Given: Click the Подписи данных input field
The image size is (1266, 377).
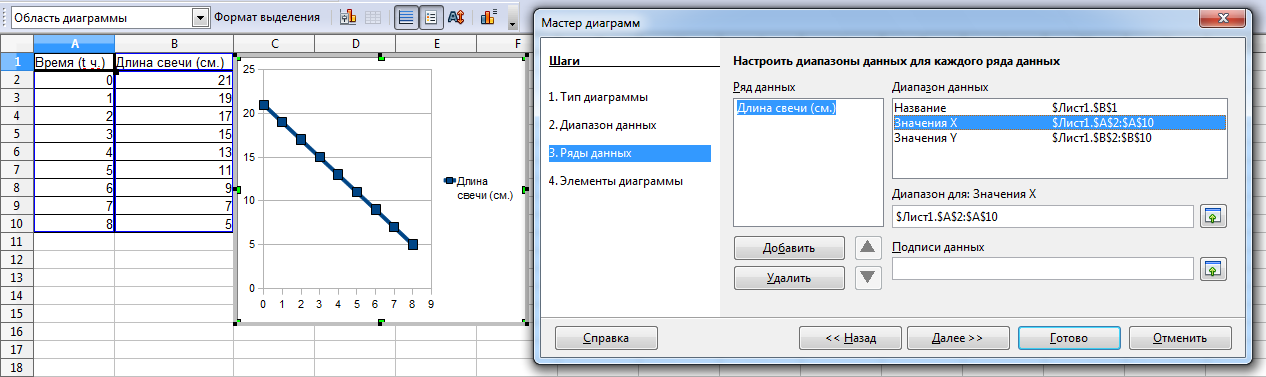Looking at the screenshot, I should coord(1042,268).
